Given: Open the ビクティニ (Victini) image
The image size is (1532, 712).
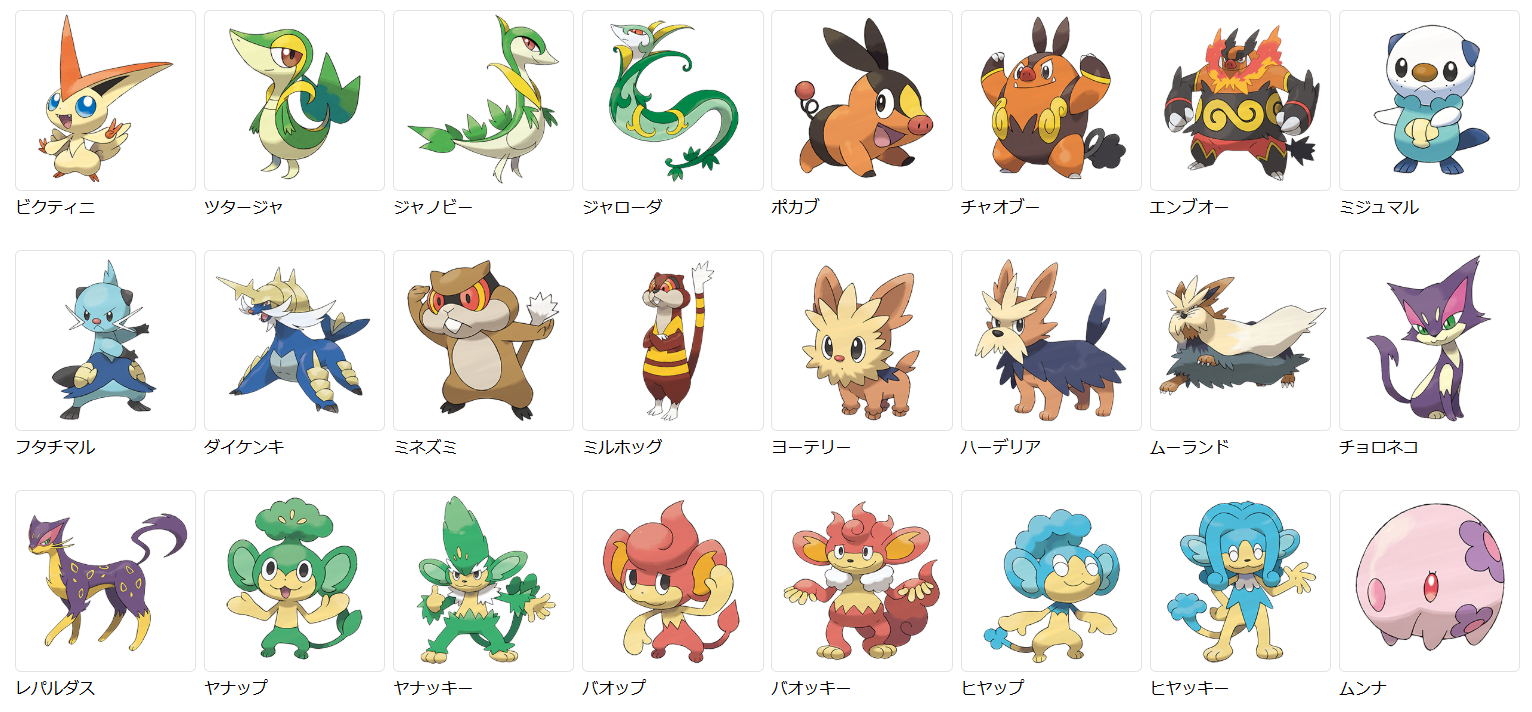Looking at the screenshot, I should (x=105, y=101).
